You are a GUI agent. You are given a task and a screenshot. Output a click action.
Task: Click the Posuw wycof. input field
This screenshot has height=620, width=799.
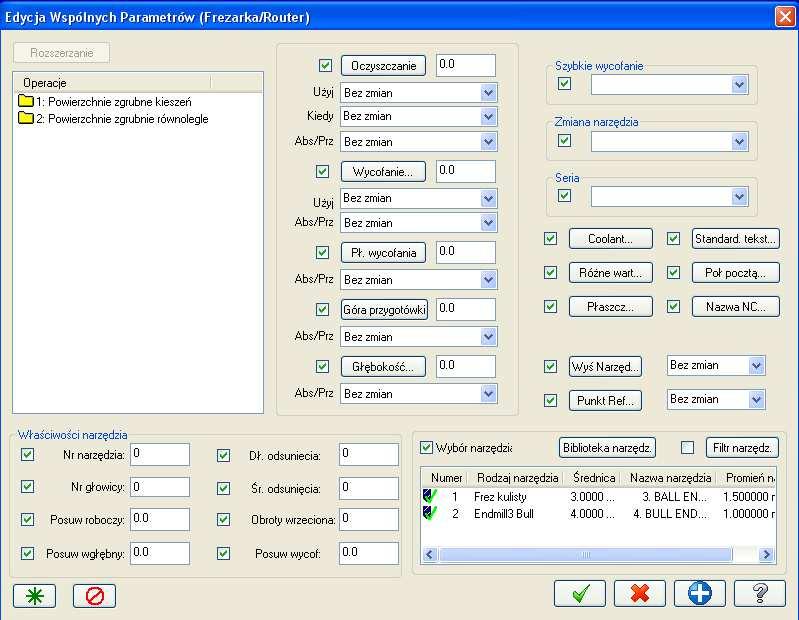tap(369, 553)
